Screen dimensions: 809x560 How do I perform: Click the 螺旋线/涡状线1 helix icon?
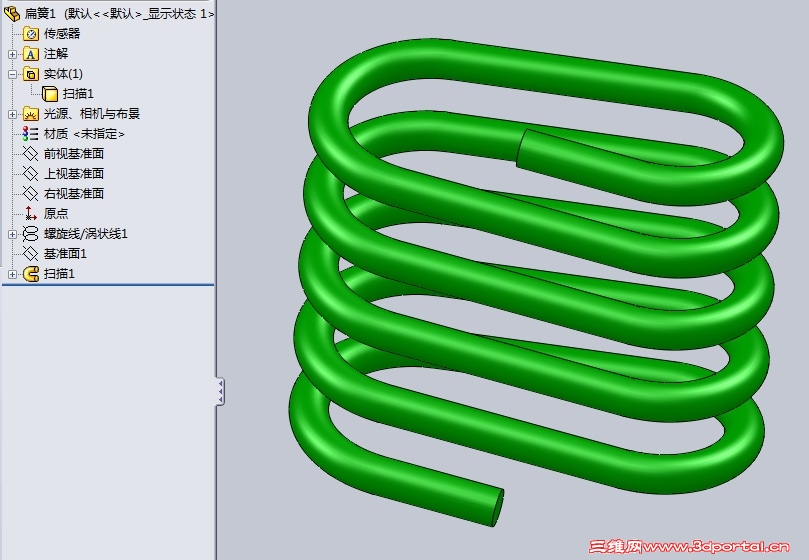(30, 234)
